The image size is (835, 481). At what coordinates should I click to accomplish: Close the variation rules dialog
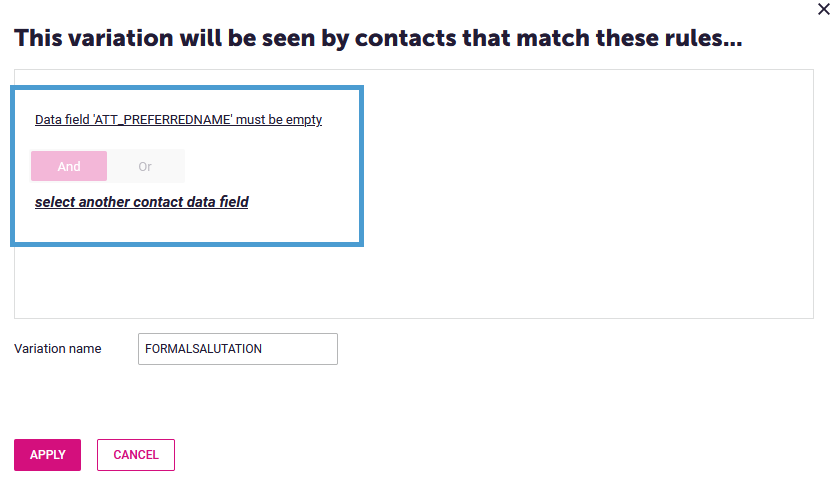(823, 9)
